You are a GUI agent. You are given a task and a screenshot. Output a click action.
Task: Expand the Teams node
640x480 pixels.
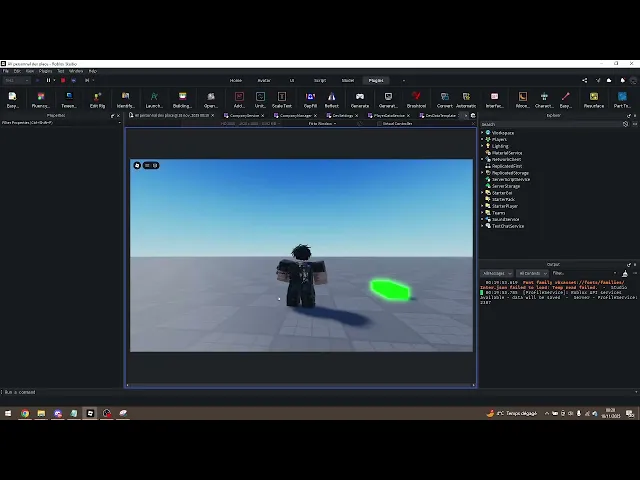pos(482,213)
